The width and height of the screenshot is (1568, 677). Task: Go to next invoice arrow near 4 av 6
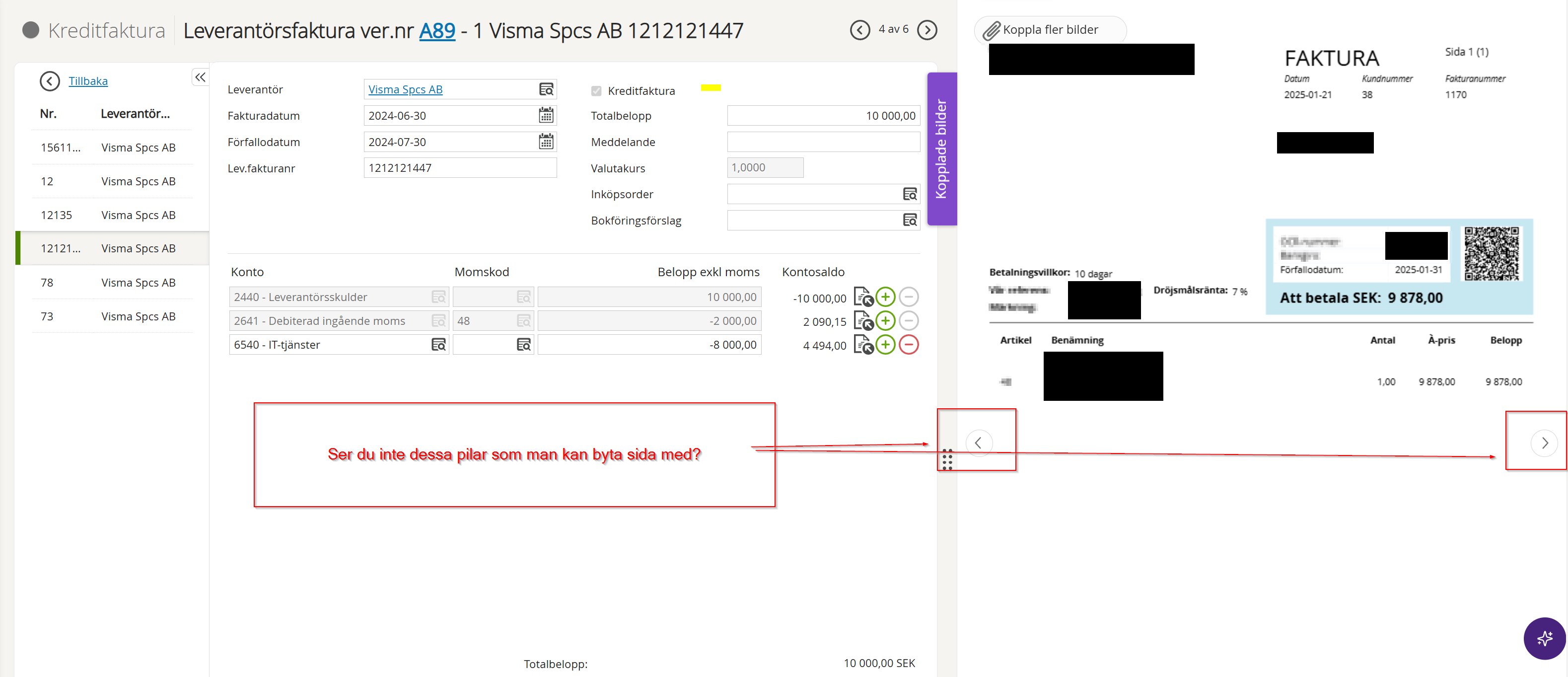coord(927,30)
